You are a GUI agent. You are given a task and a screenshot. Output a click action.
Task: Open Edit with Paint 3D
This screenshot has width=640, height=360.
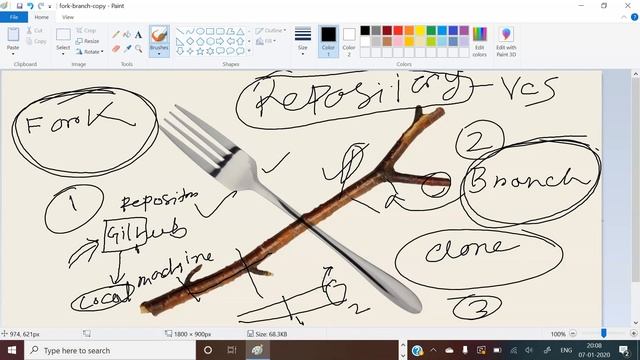coord(506,42)
